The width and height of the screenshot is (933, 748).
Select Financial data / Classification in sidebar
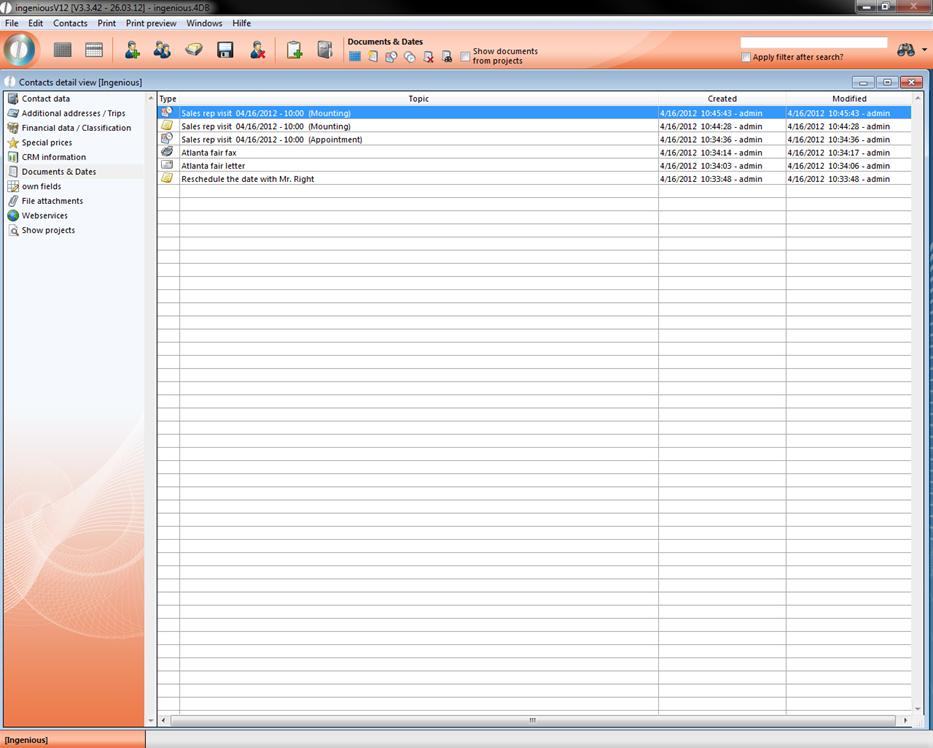click(x=76, y=128)
